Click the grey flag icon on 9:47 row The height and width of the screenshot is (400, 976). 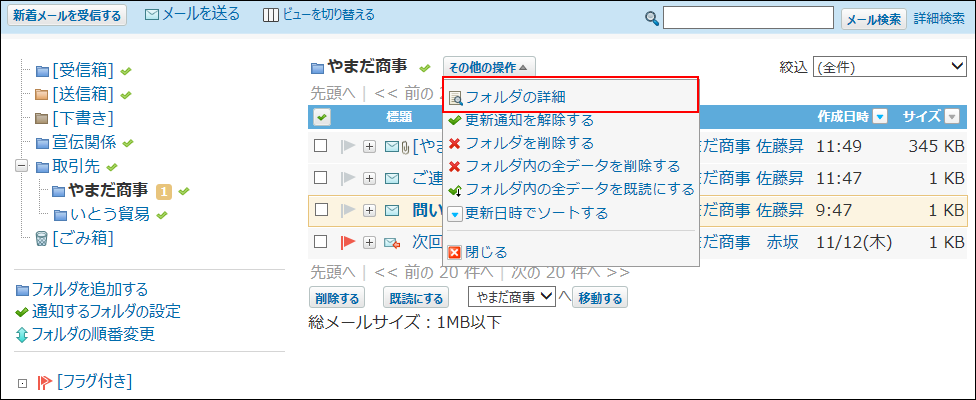[x=348, y=210]
